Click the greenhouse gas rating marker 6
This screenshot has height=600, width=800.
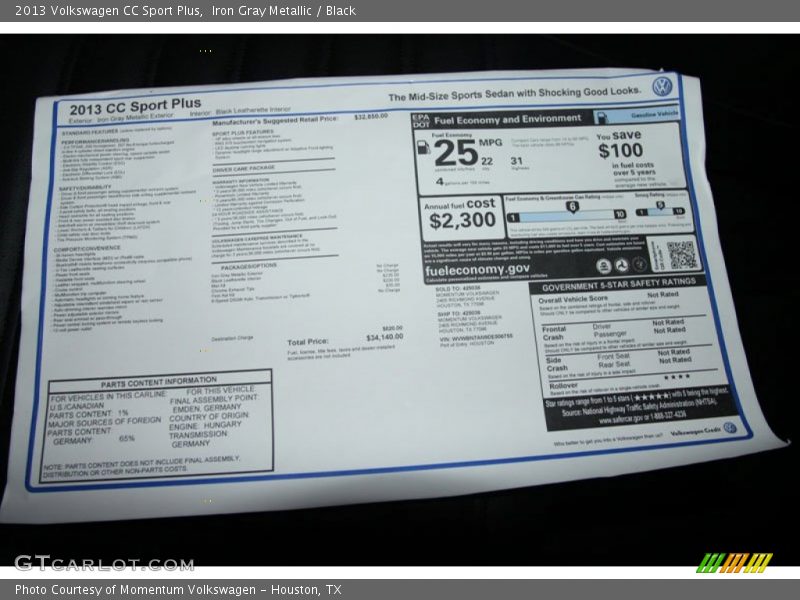[572, 206]
